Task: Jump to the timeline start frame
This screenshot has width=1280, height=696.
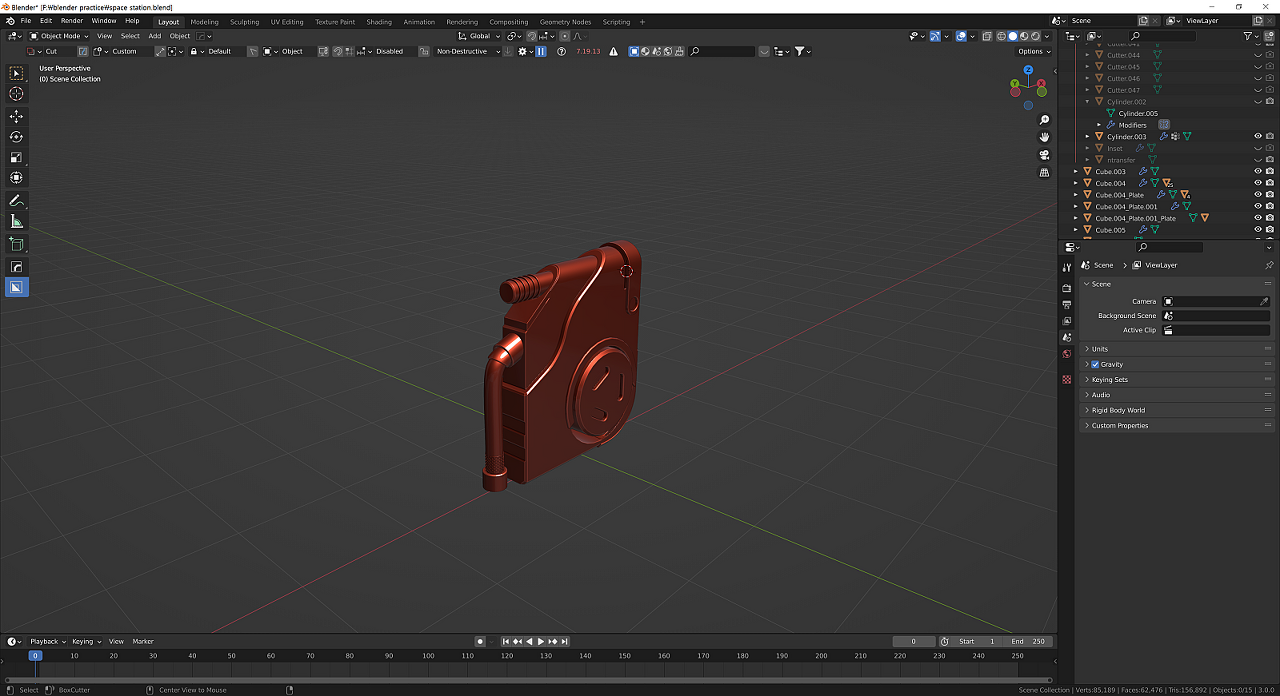Action: [x=506, y=641]
